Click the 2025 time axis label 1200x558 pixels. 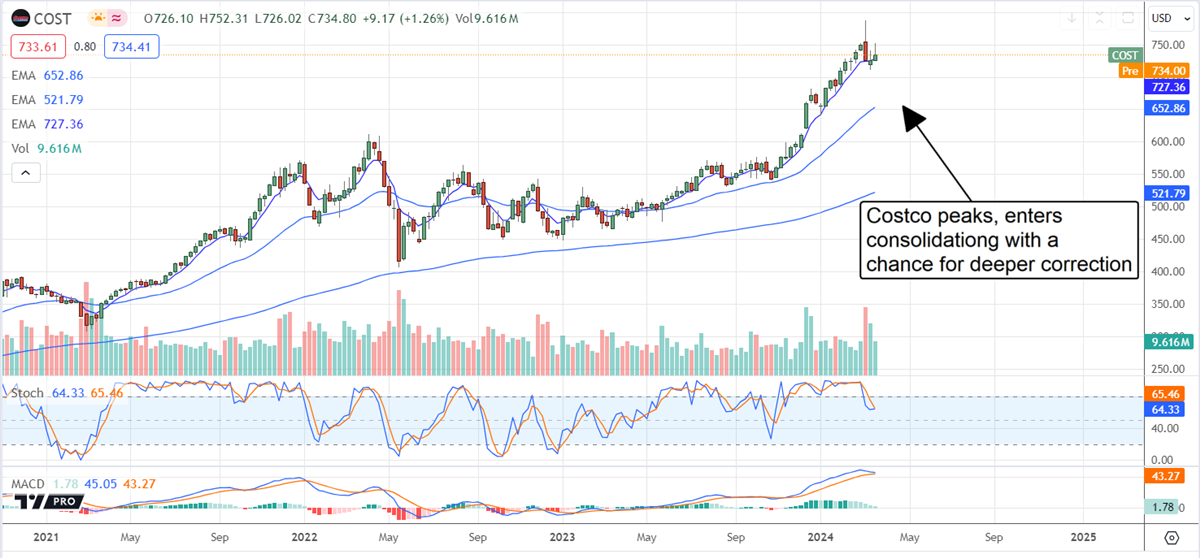[1082, 536]
